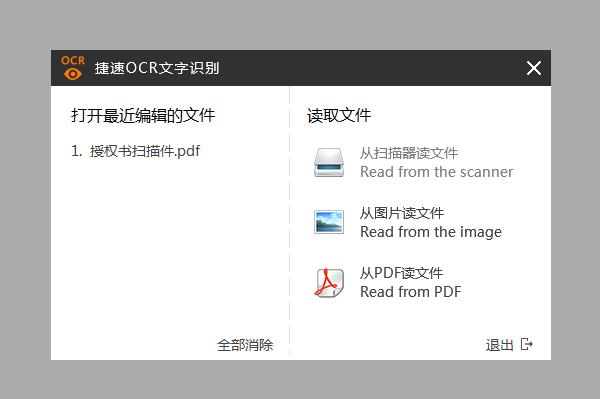
Task: Select 从扫描器读文件 label
Action: coord(409,153)
